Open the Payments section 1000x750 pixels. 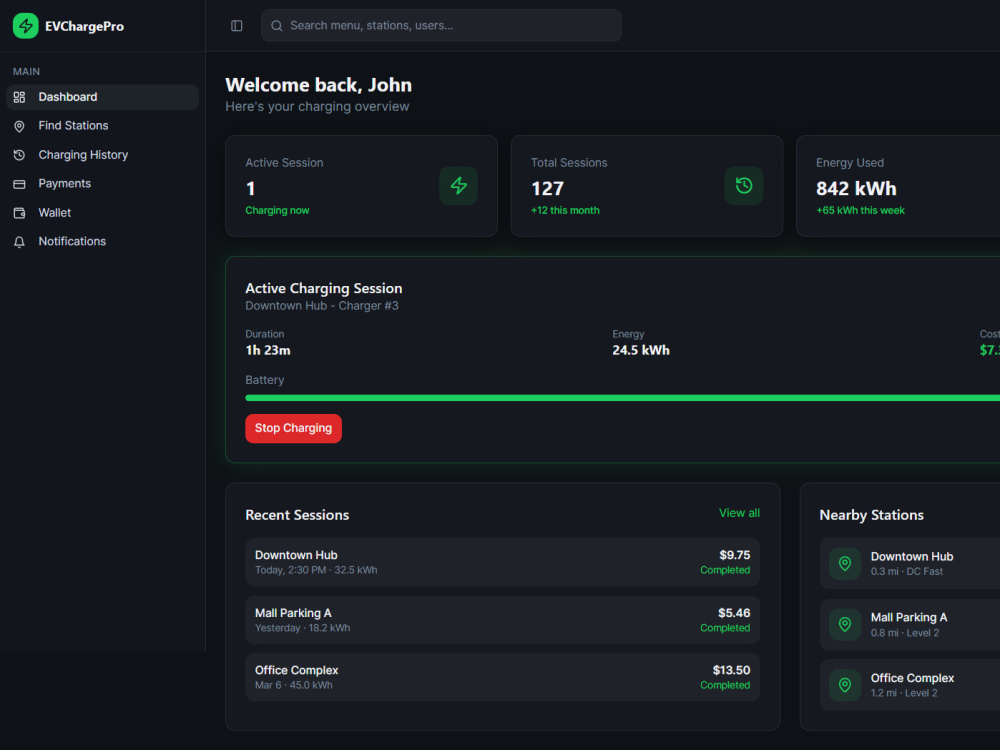point(103,184)
